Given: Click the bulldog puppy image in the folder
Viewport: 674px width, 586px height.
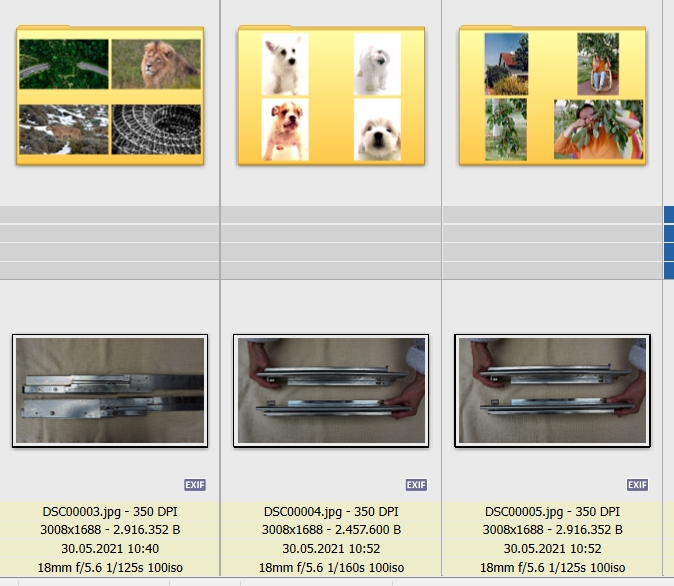Looking at the screenshot, I should [x=285, y=129].
